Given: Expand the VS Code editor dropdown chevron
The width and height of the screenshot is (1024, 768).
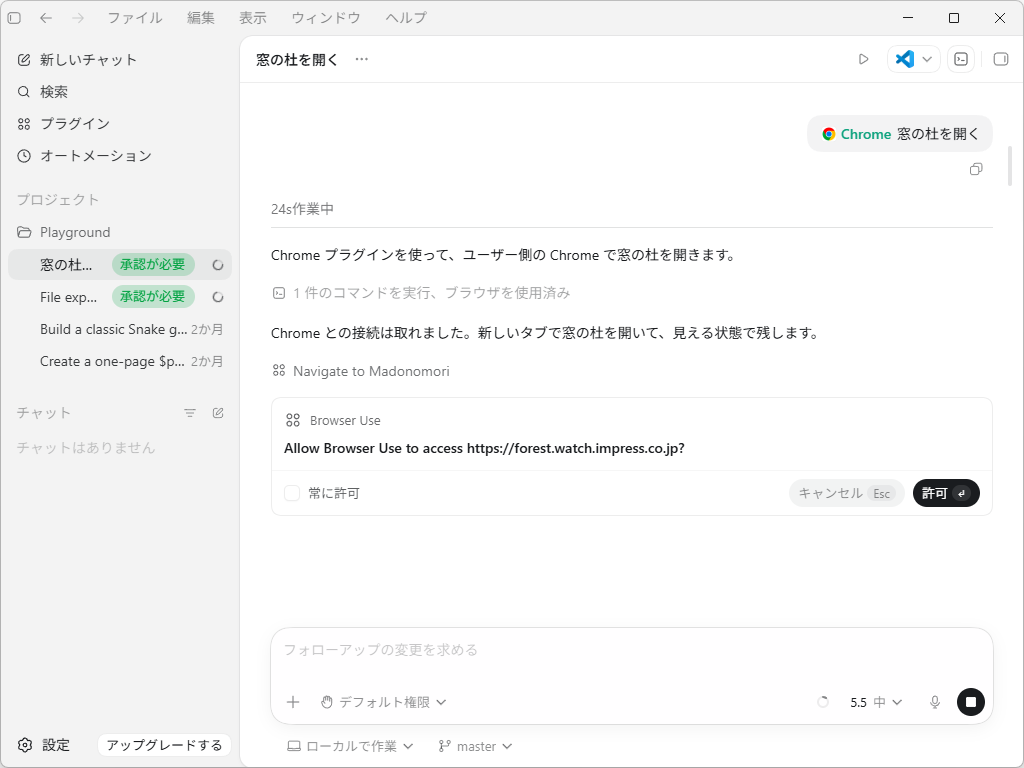Looking at the screenshot, I should click(x=927, y=59).
